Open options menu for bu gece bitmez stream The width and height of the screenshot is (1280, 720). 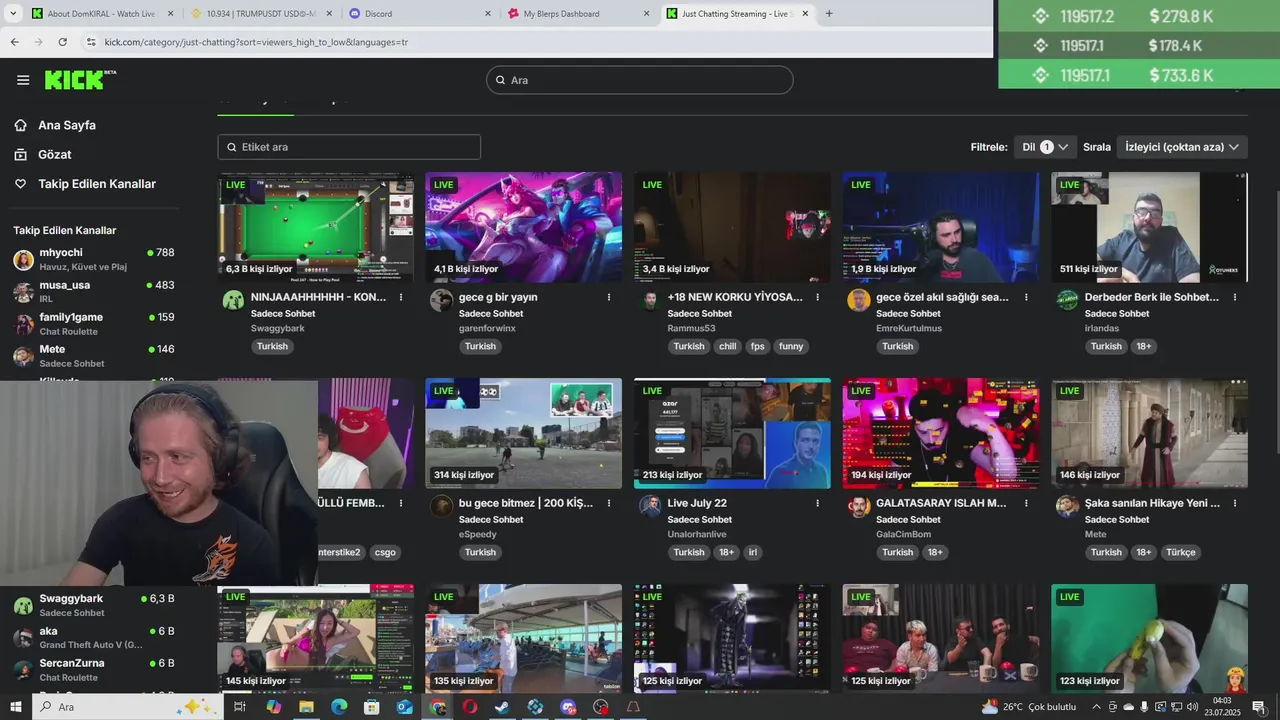[609, 503]
